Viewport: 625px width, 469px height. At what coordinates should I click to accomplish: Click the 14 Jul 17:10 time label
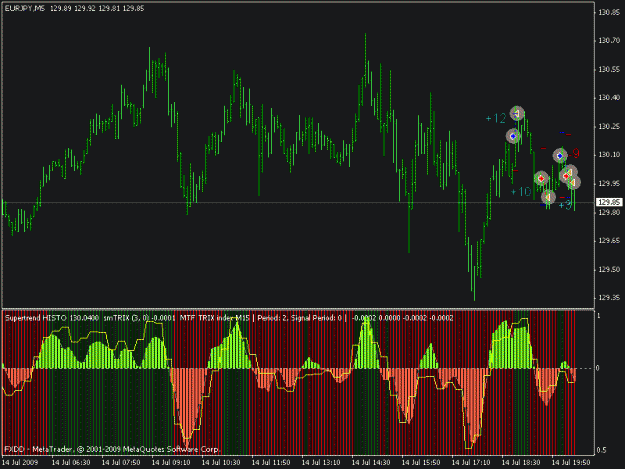point(471,463)
